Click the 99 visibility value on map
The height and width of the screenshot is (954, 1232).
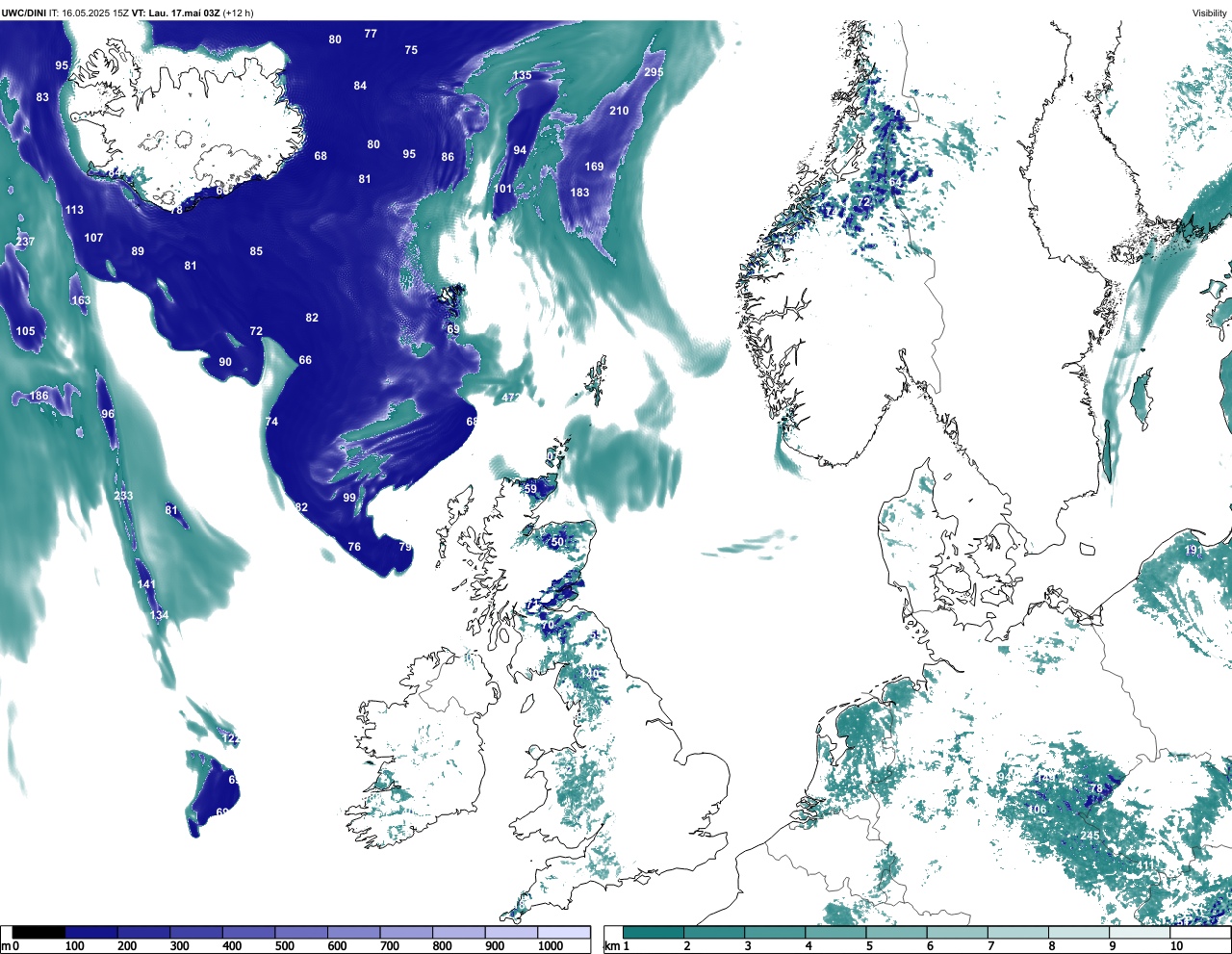tap(349, 498)
